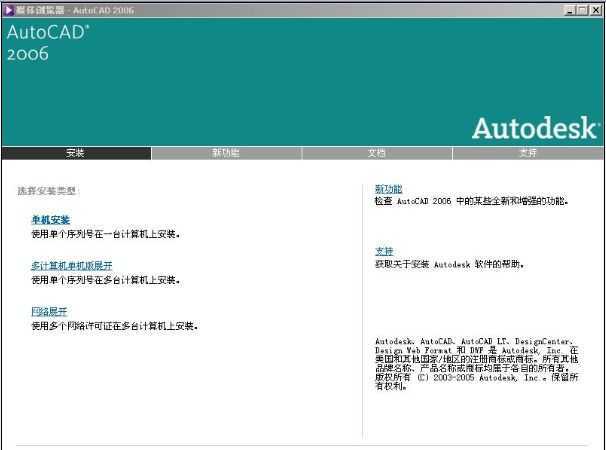The image size is (606, 450).
Task: Click text 使用单个序列号在多台计算机上安装。
Action: [106, 280]
